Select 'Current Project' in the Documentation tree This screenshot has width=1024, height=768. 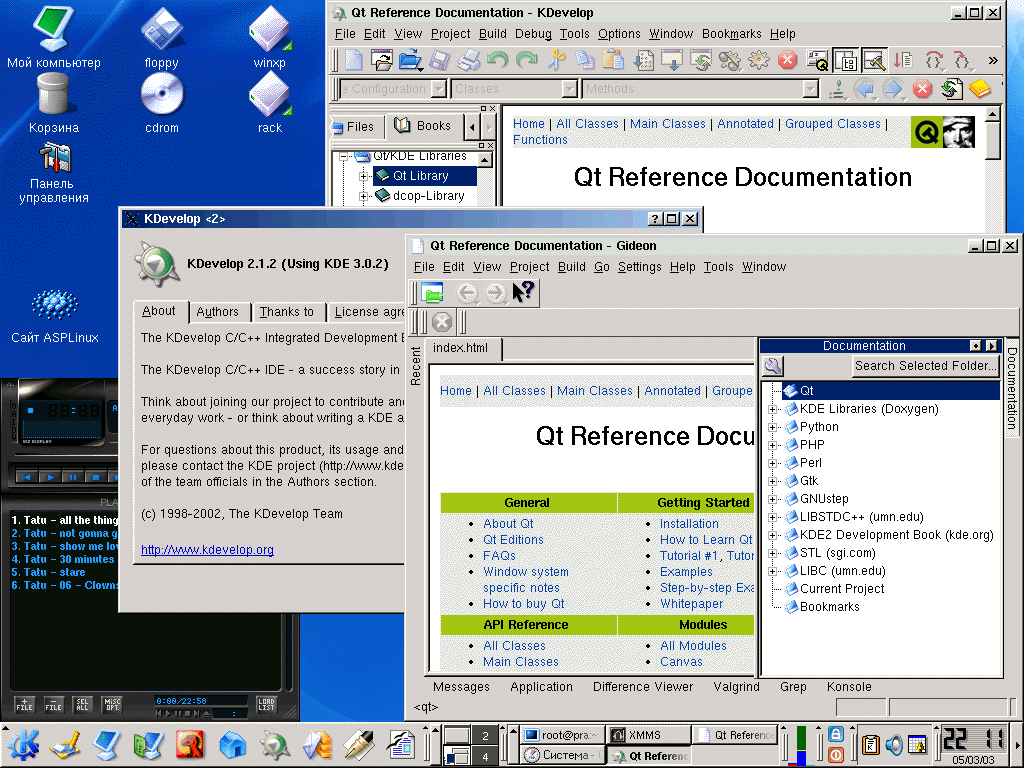click(842, 589)
